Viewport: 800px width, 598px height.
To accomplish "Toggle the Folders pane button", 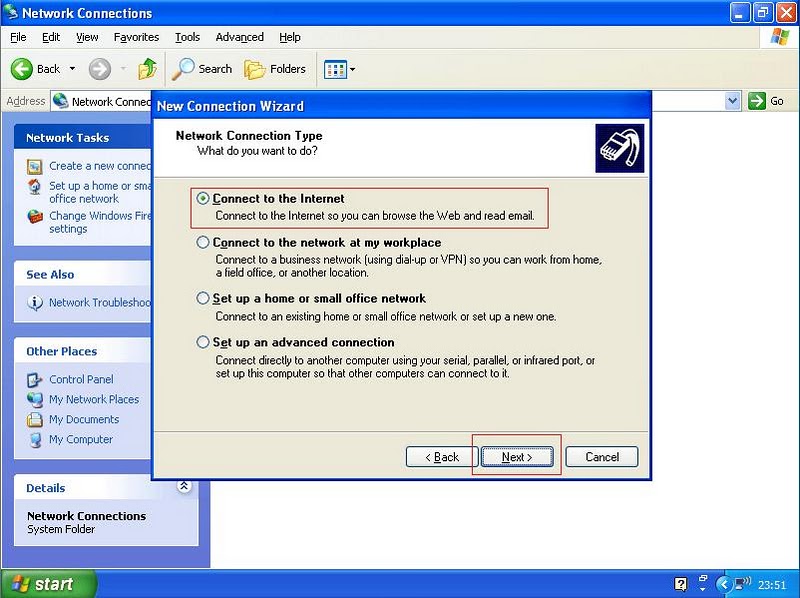I will click(x=275, y=69).
